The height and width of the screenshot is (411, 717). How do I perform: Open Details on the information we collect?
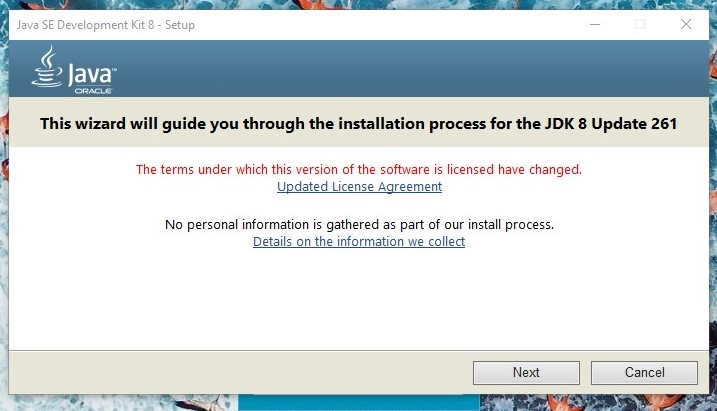coord(359,242)
